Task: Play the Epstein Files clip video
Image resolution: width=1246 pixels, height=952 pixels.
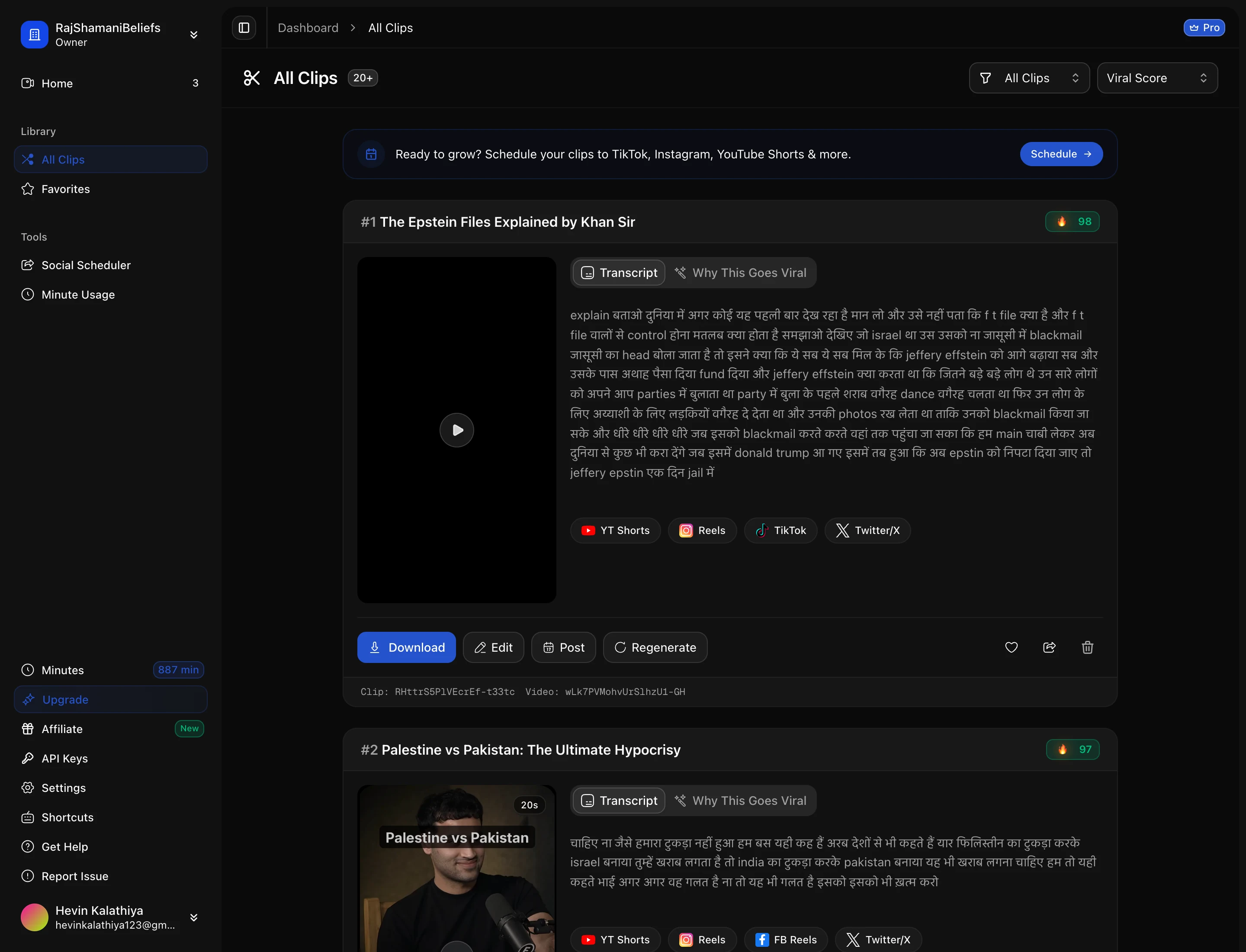Action: 457,430
